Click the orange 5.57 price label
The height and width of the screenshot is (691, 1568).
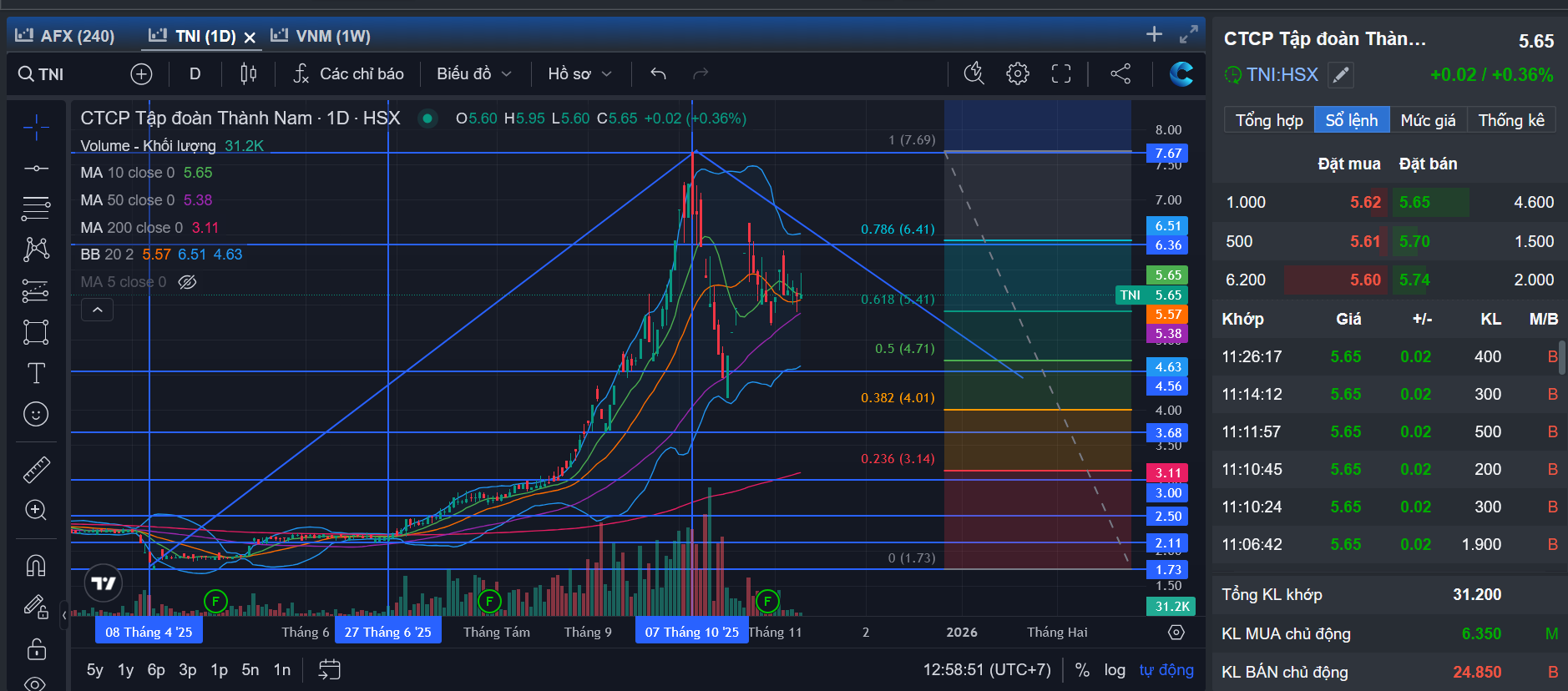click(x=1167, y=315)
